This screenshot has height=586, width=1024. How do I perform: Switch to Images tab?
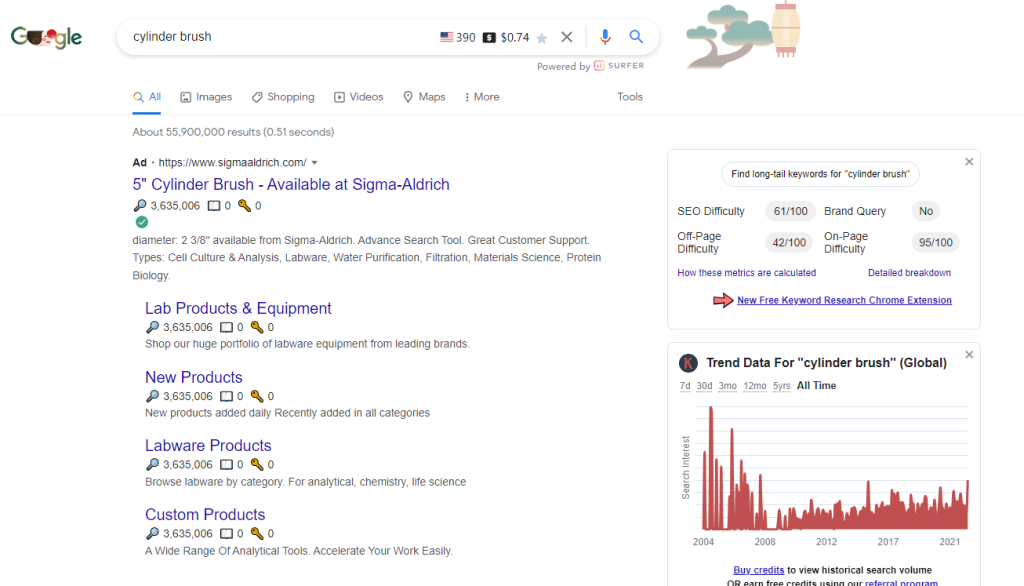click(206, 97)
